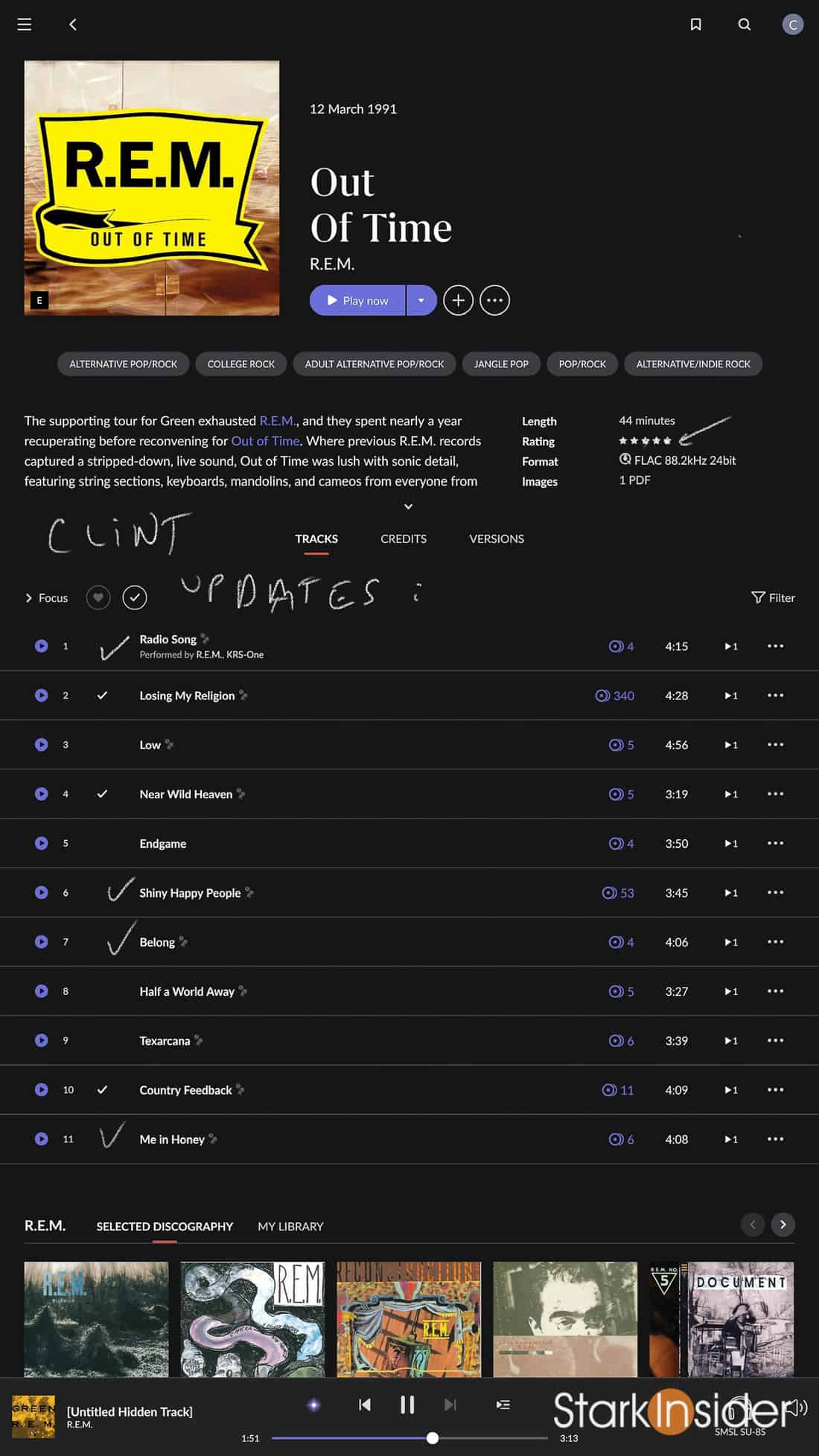Screen dimensions: 819x1456
Task: Open the Play now dropdown arrow
Action: click(x=421, y=300)
